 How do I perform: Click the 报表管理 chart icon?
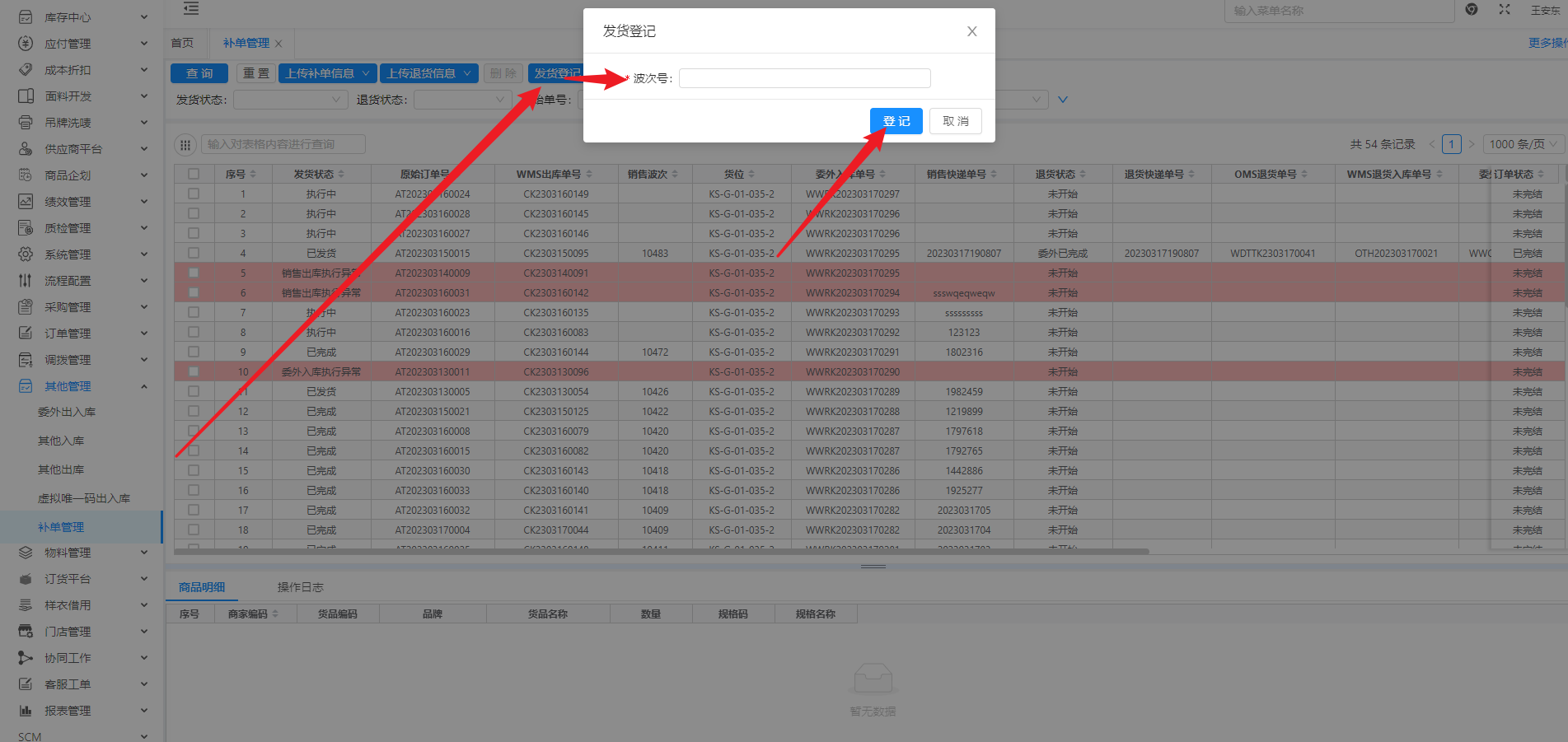tap(26, 711)
